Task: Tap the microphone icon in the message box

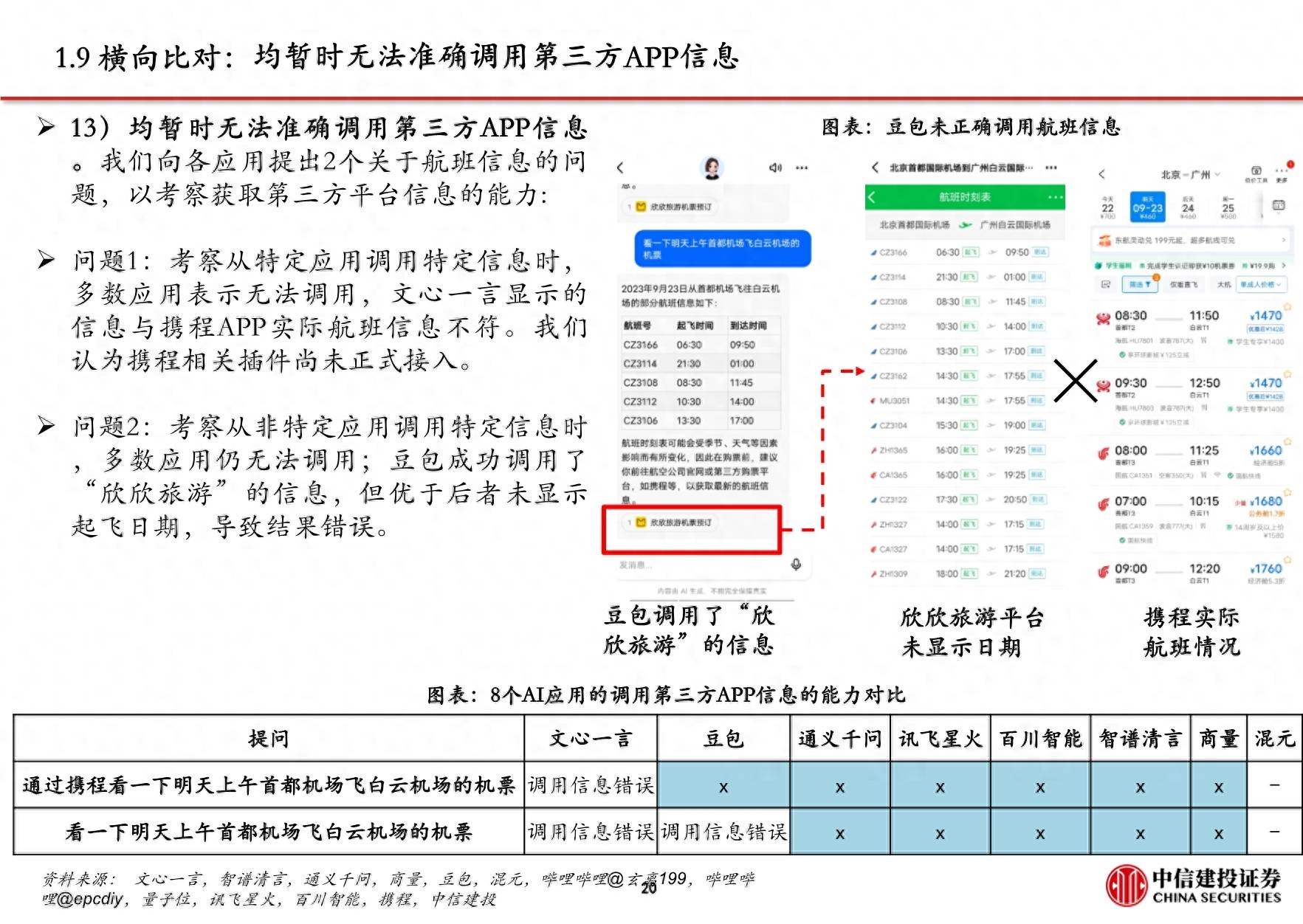Action: (796, 565)
